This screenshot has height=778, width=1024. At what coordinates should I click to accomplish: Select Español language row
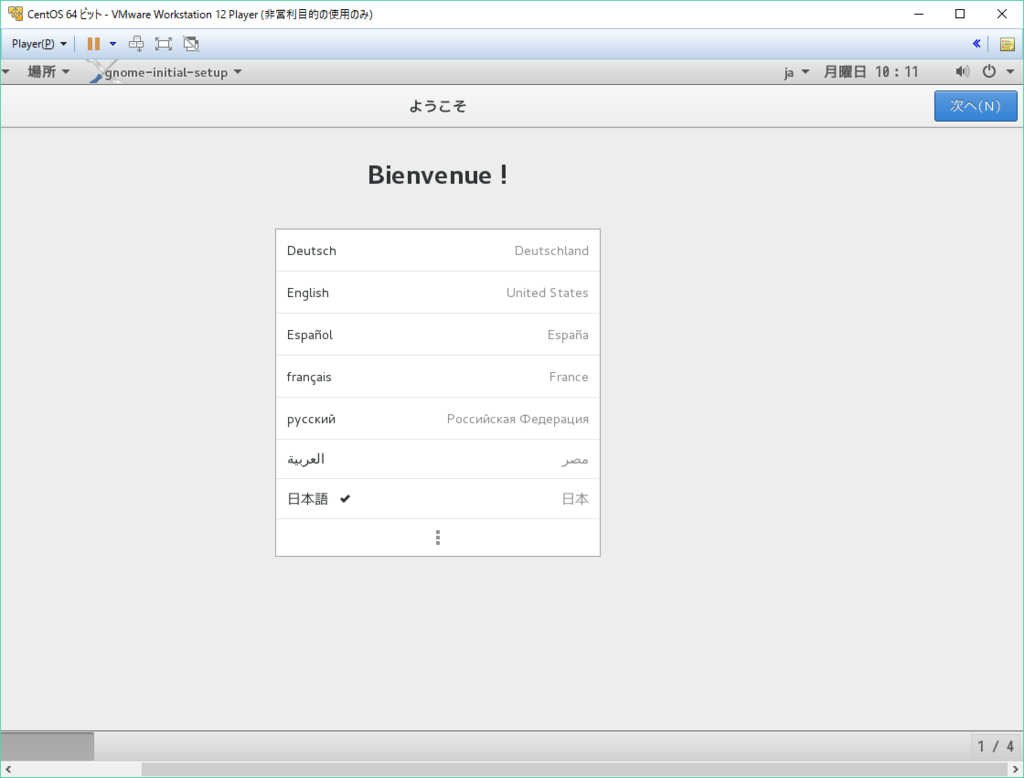pyautogui.click(x=438, y=334)
